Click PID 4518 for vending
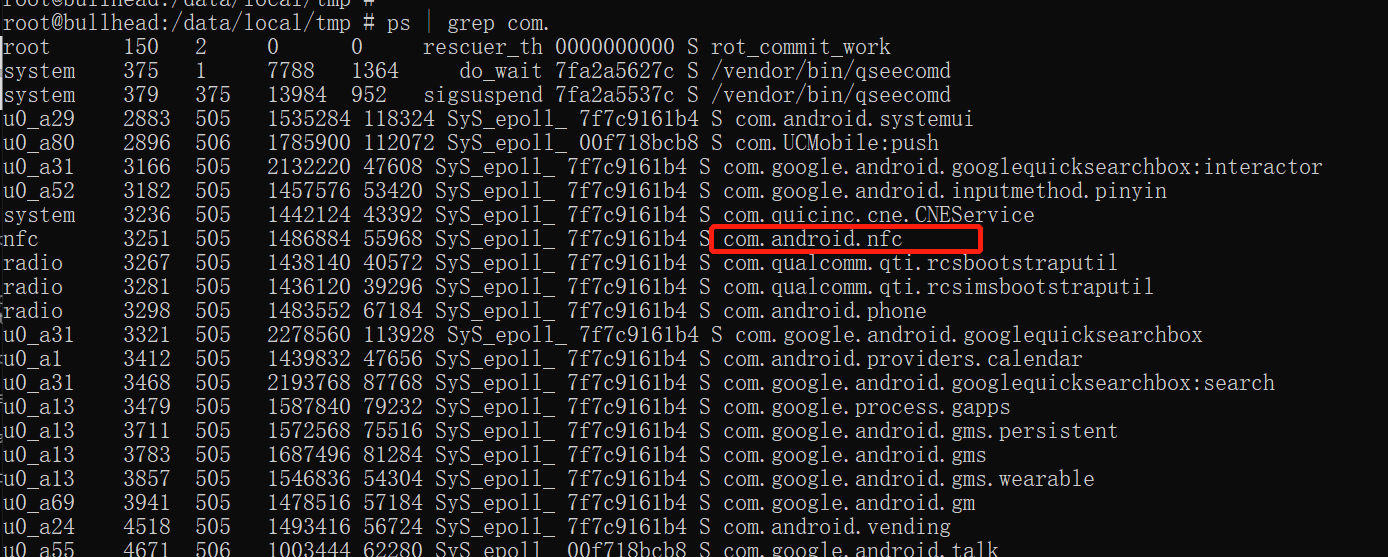This screenshot has height=557, width=1388. click(147, 527)
